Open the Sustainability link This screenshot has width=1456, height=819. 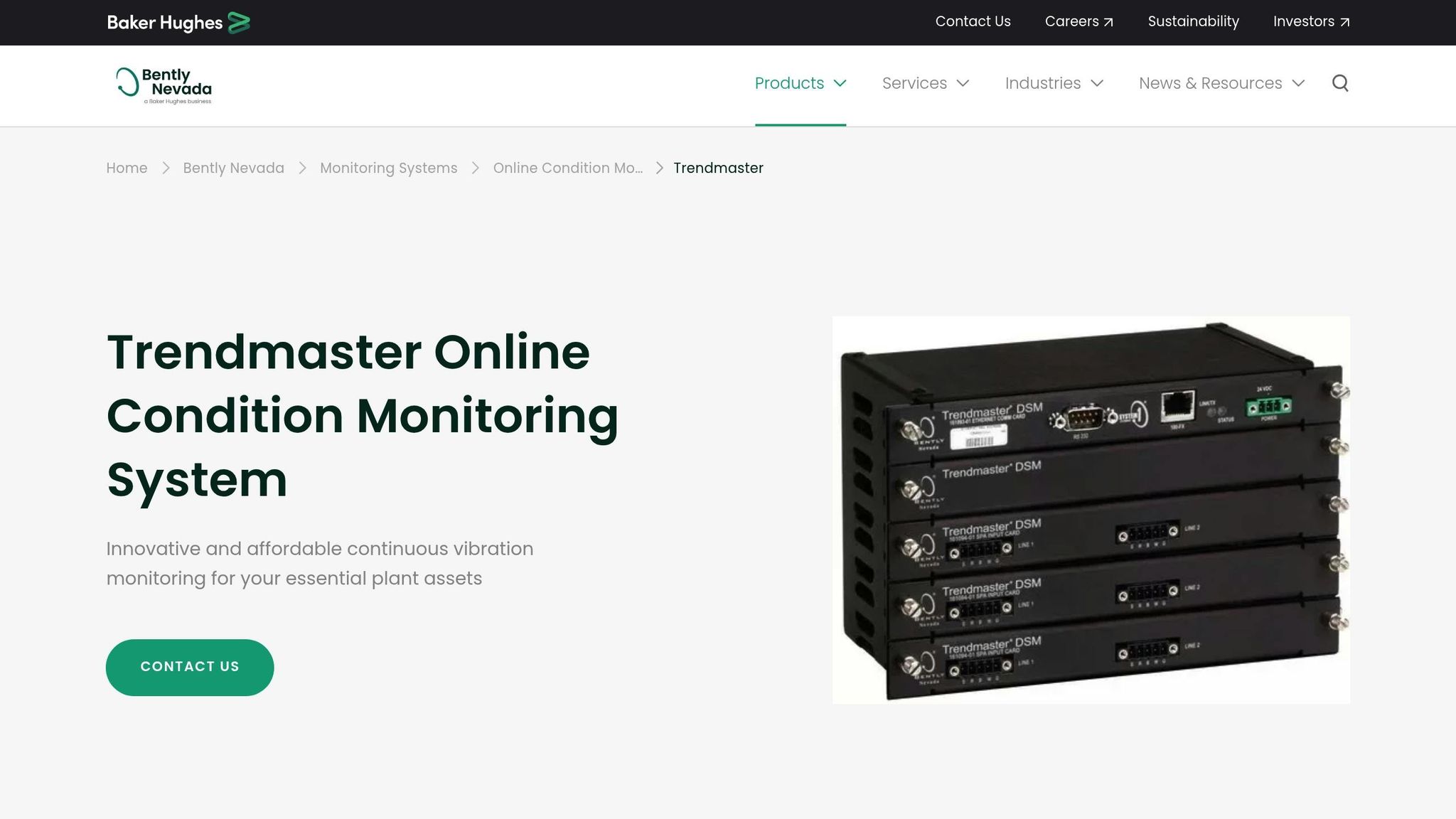pos(1193,21)
